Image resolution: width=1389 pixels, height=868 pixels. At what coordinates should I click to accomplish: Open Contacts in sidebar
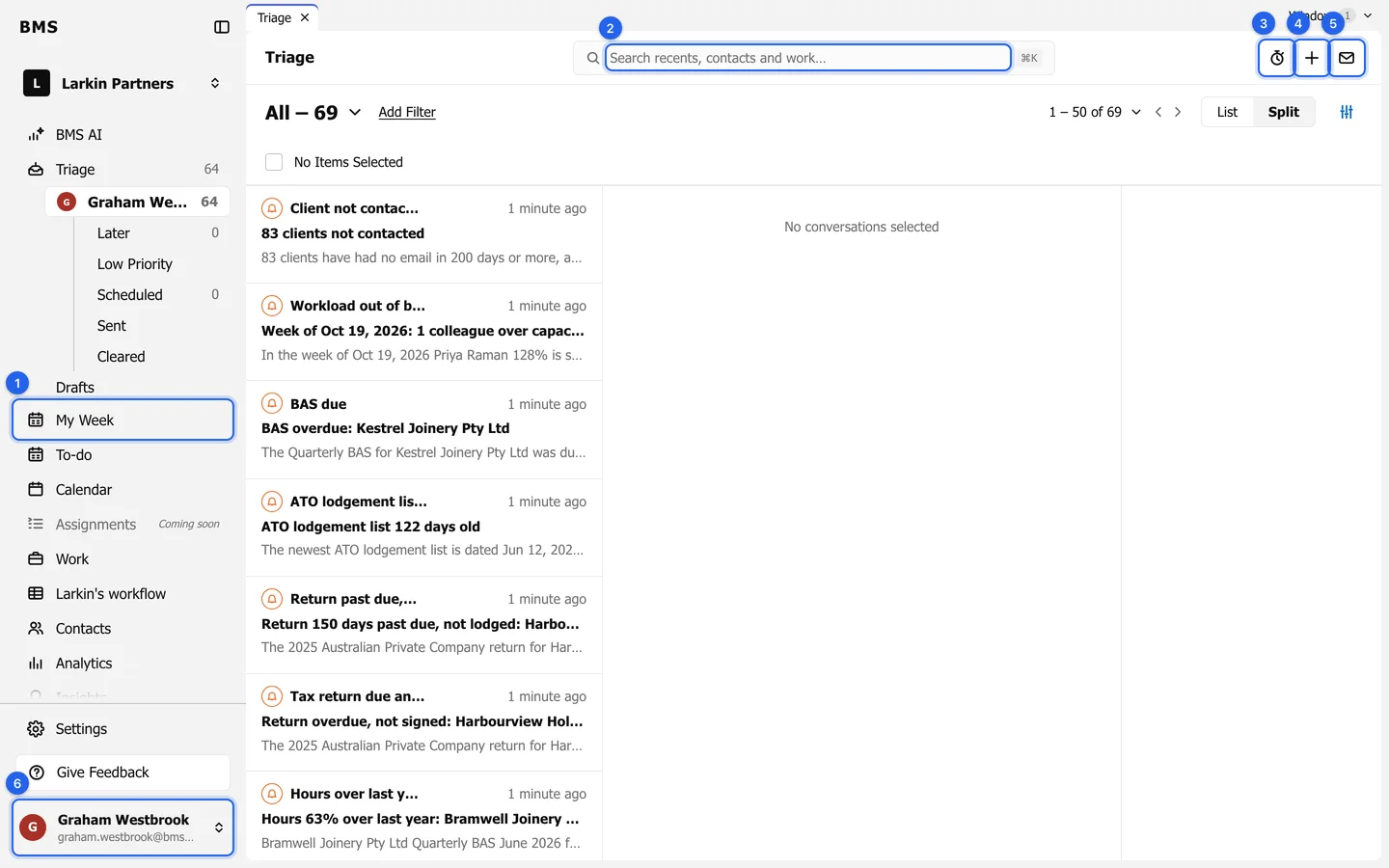click(123, 629)
